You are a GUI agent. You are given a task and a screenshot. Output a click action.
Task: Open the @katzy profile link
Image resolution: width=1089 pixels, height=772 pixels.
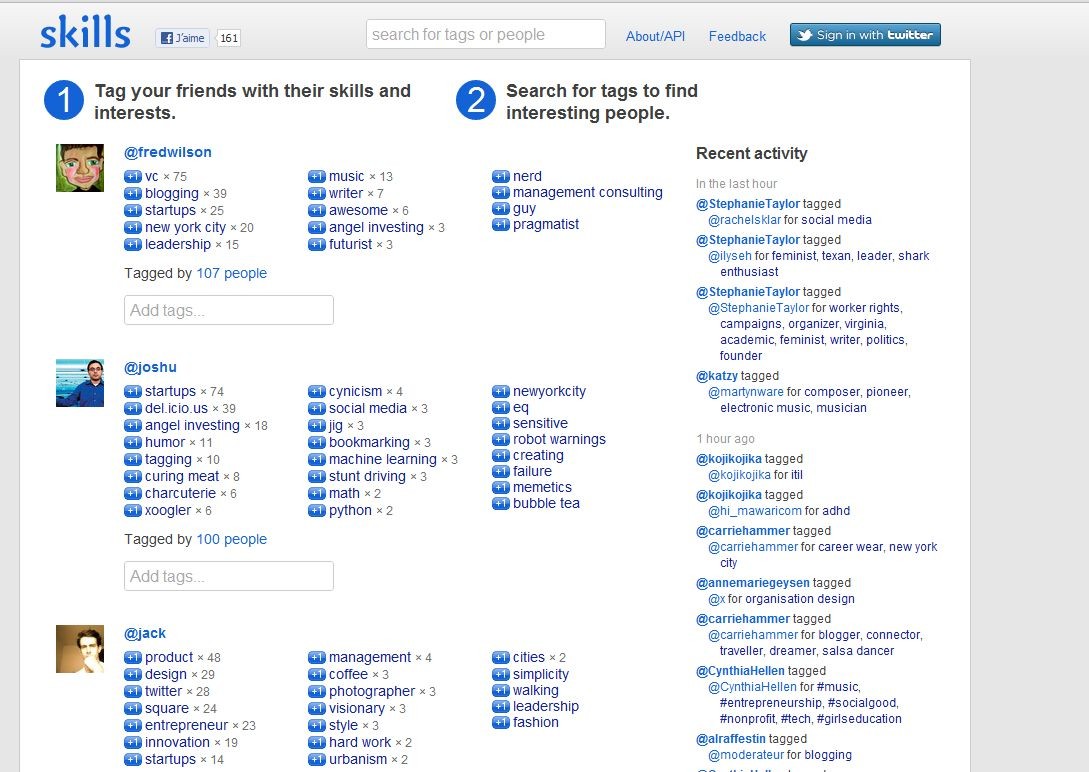pyautogui.click(x=717, y=376)
